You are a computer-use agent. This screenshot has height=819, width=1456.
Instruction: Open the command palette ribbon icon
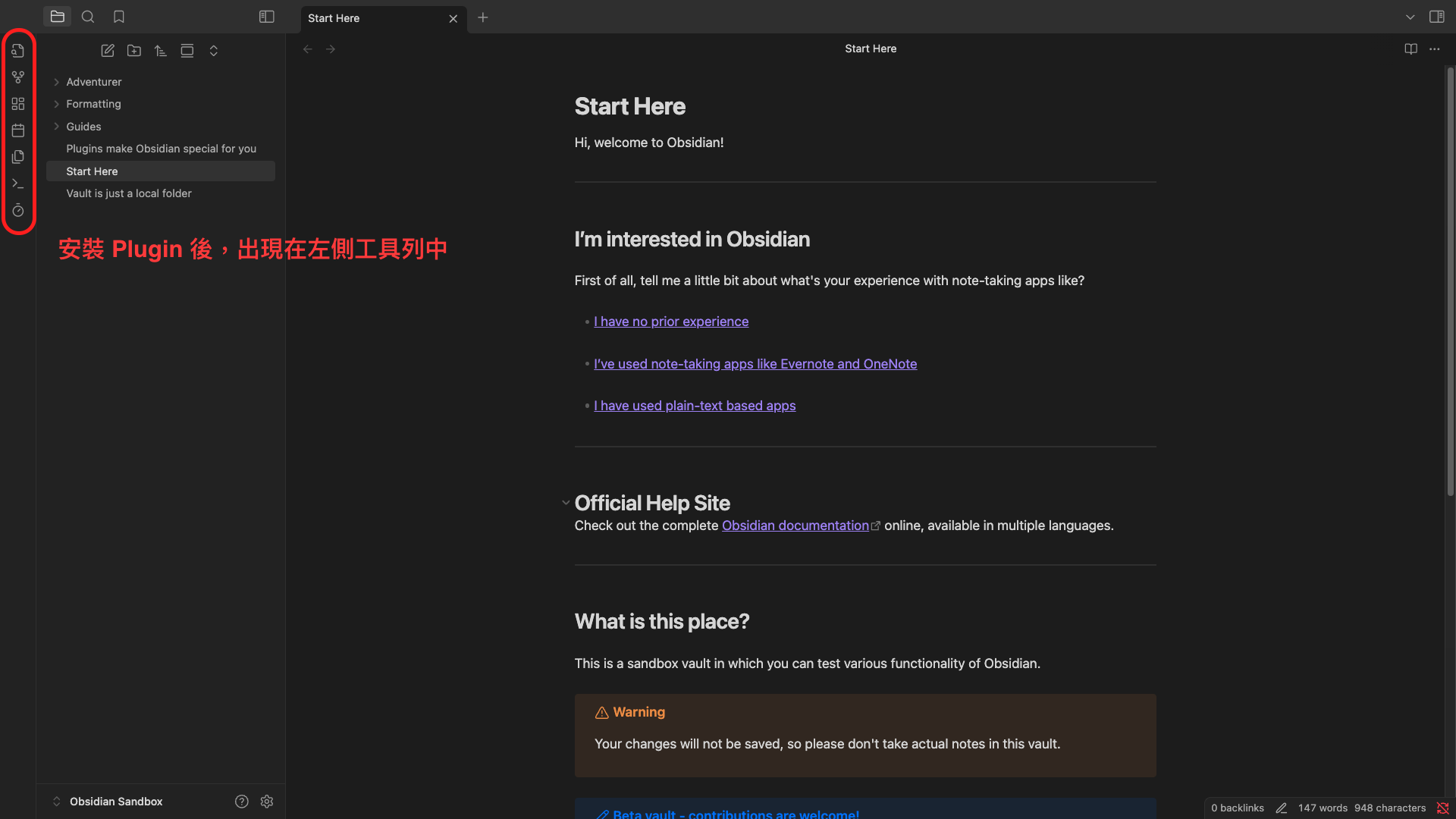[18, 184]
